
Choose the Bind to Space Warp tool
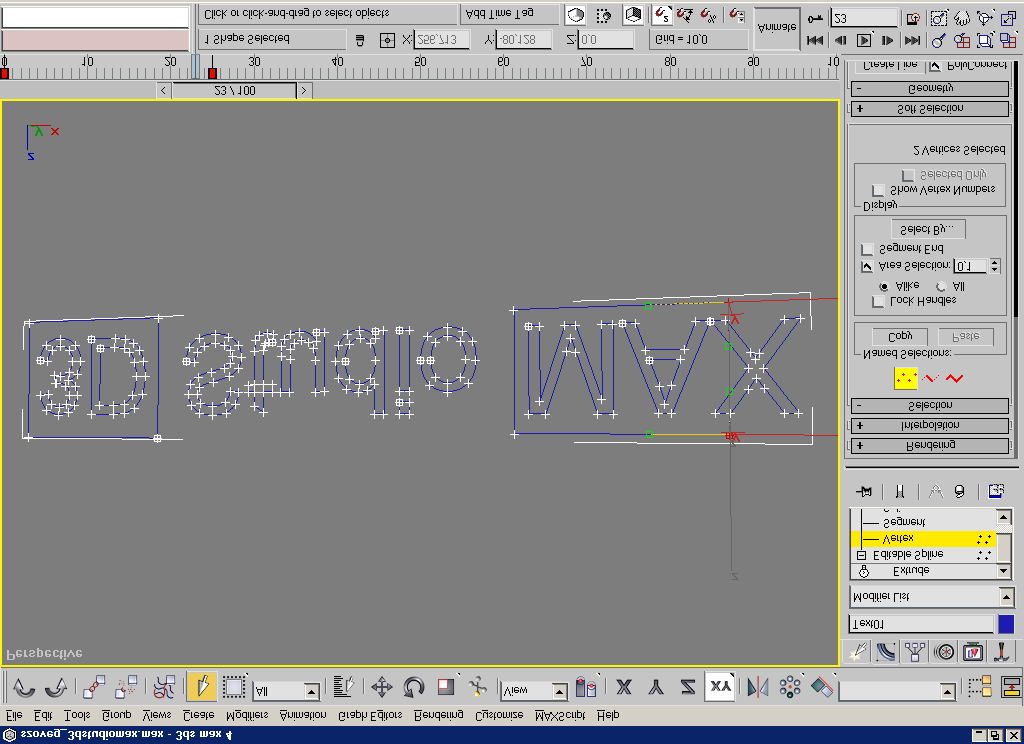point(164,687)
